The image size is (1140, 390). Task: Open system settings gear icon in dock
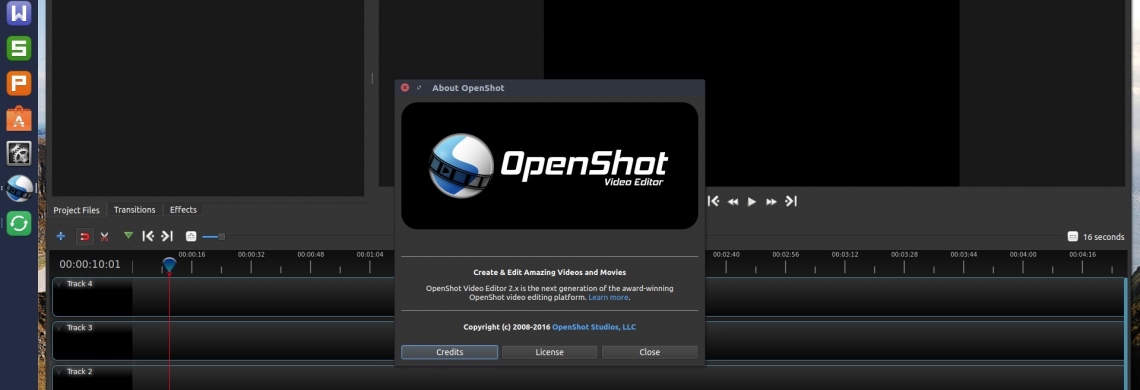pos(19,153)
